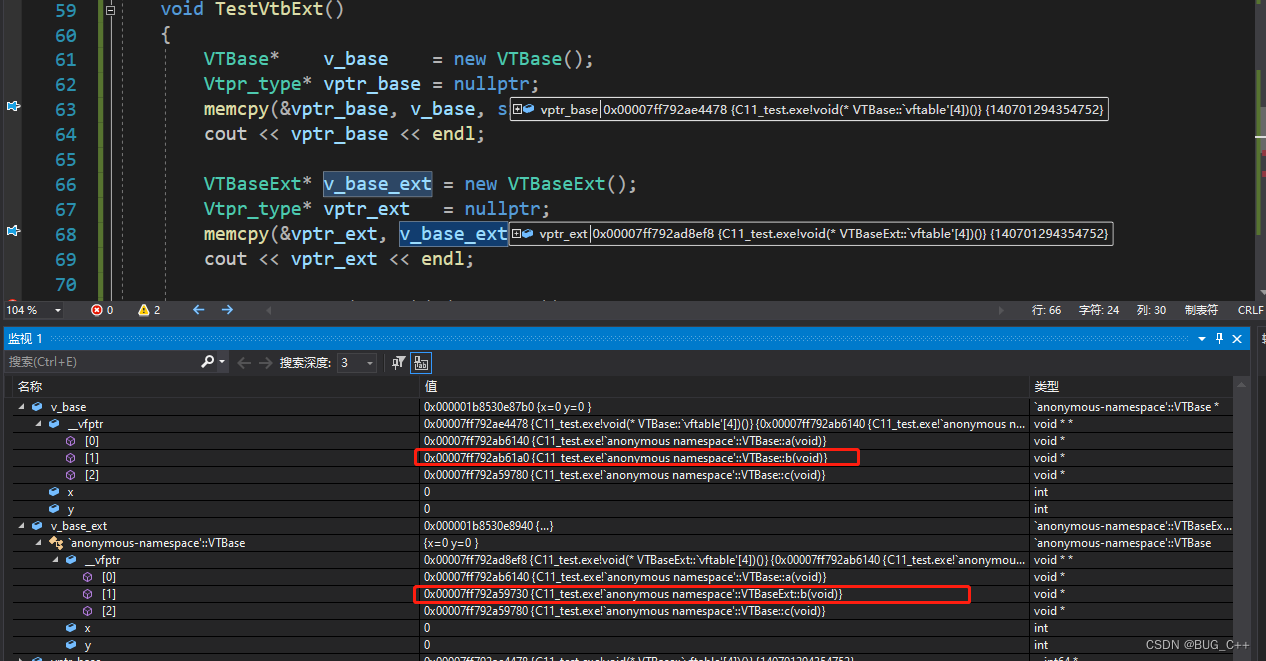The height and width of the screenshot is (661, 1266).
Task: Open the search depth dropdown showing 3
Action: 370,362
